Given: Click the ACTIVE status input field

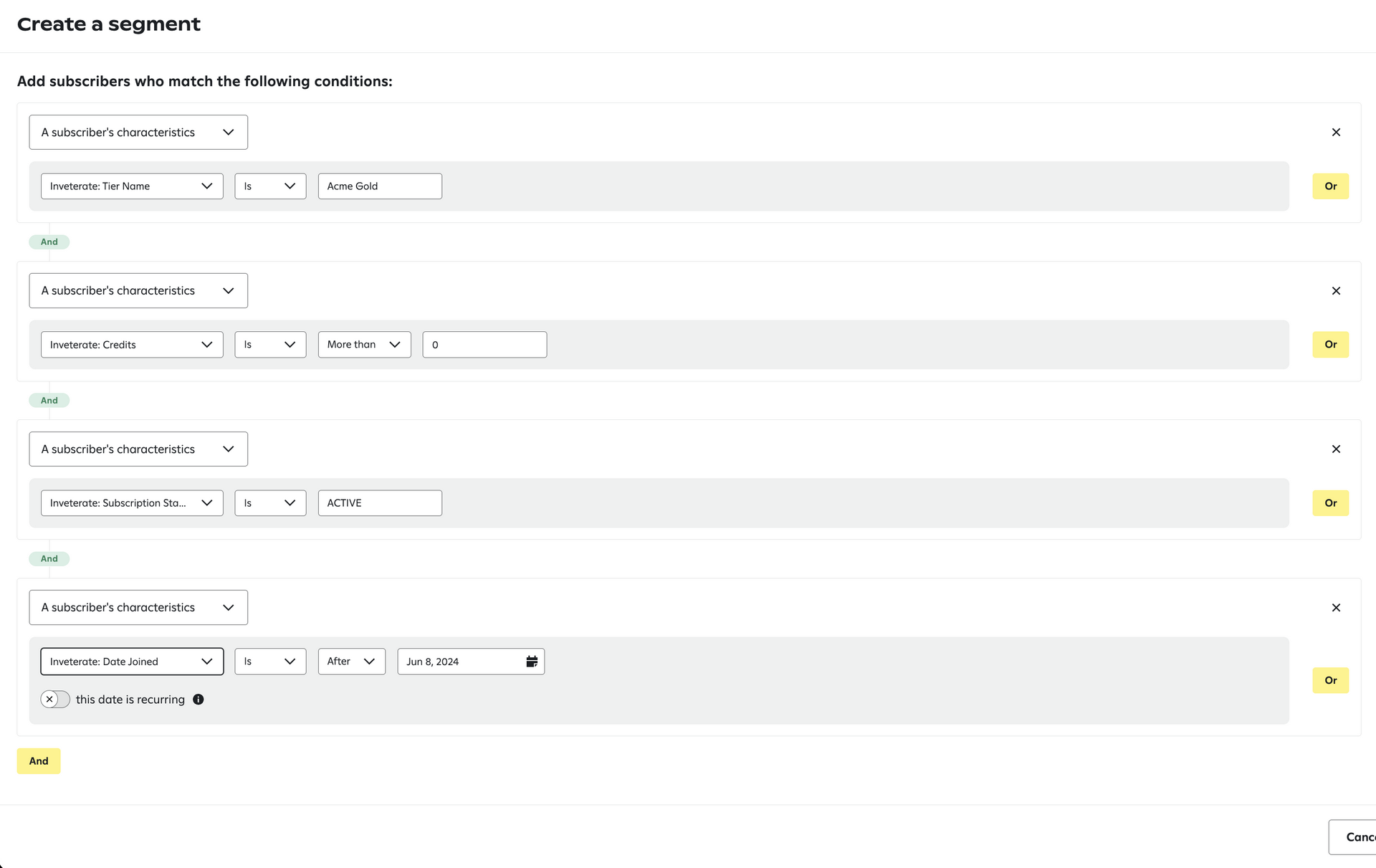Looking at the screenshot, I should coord(380,503).
